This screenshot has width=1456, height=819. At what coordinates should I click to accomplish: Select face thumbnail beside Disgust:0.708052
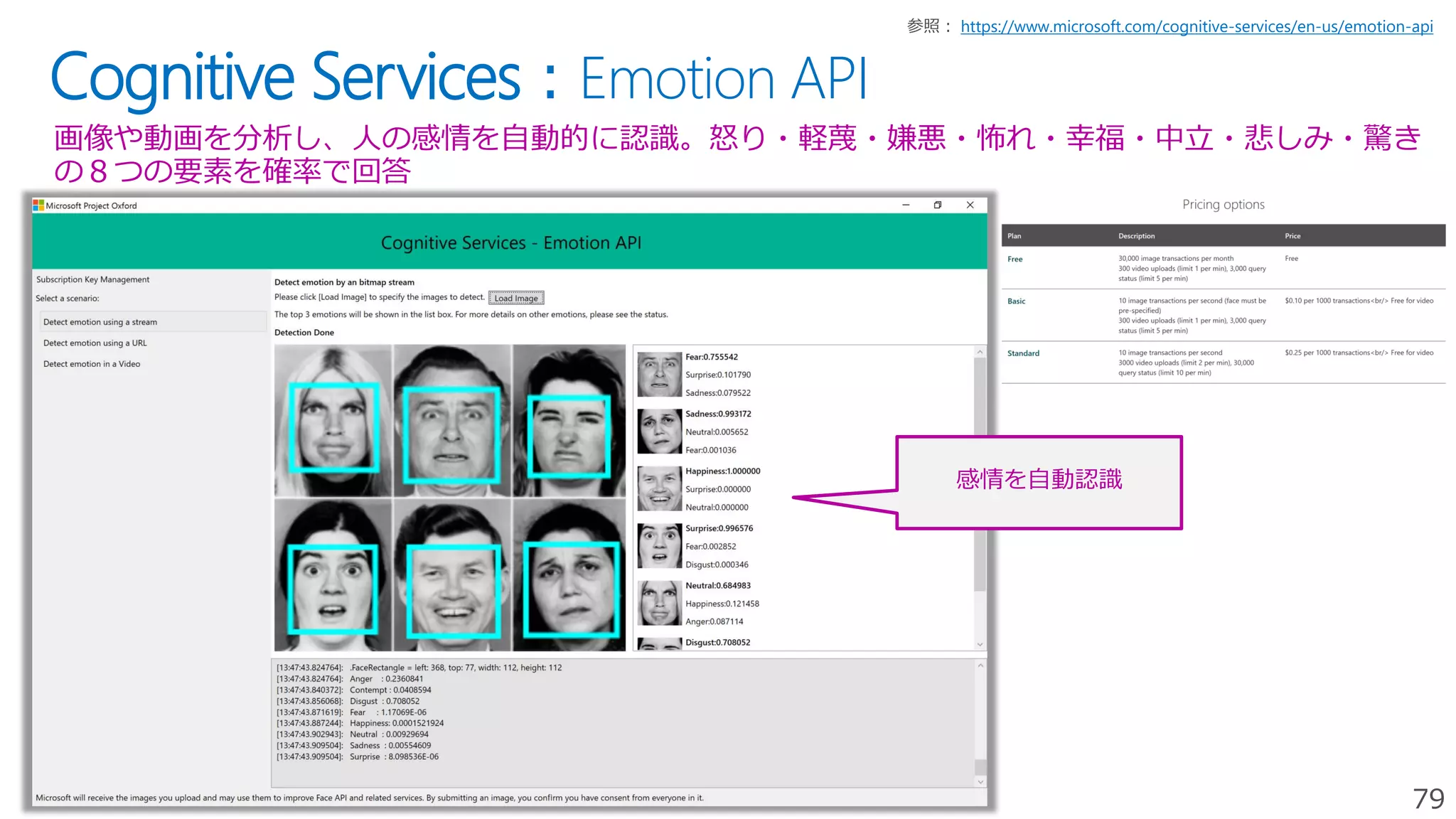coord(660,644)
